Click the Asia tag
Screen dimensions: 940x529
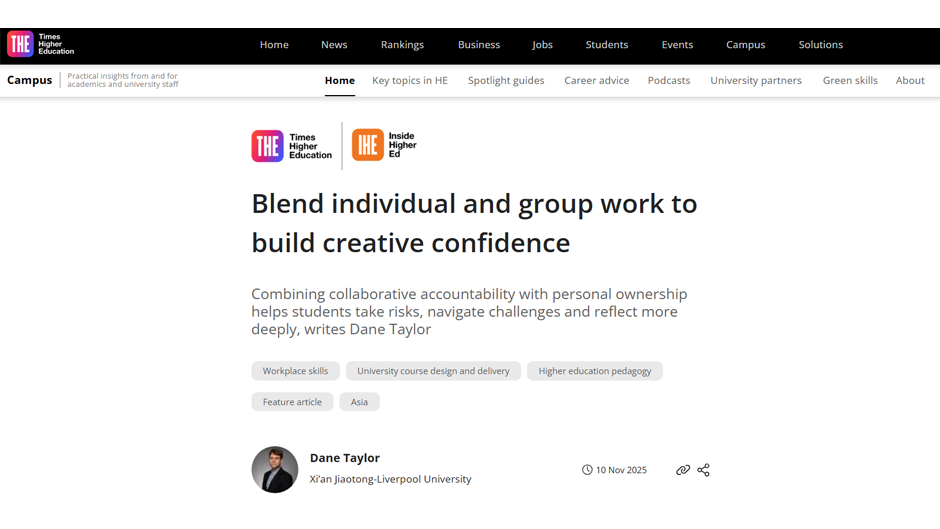tap(359, 402)
